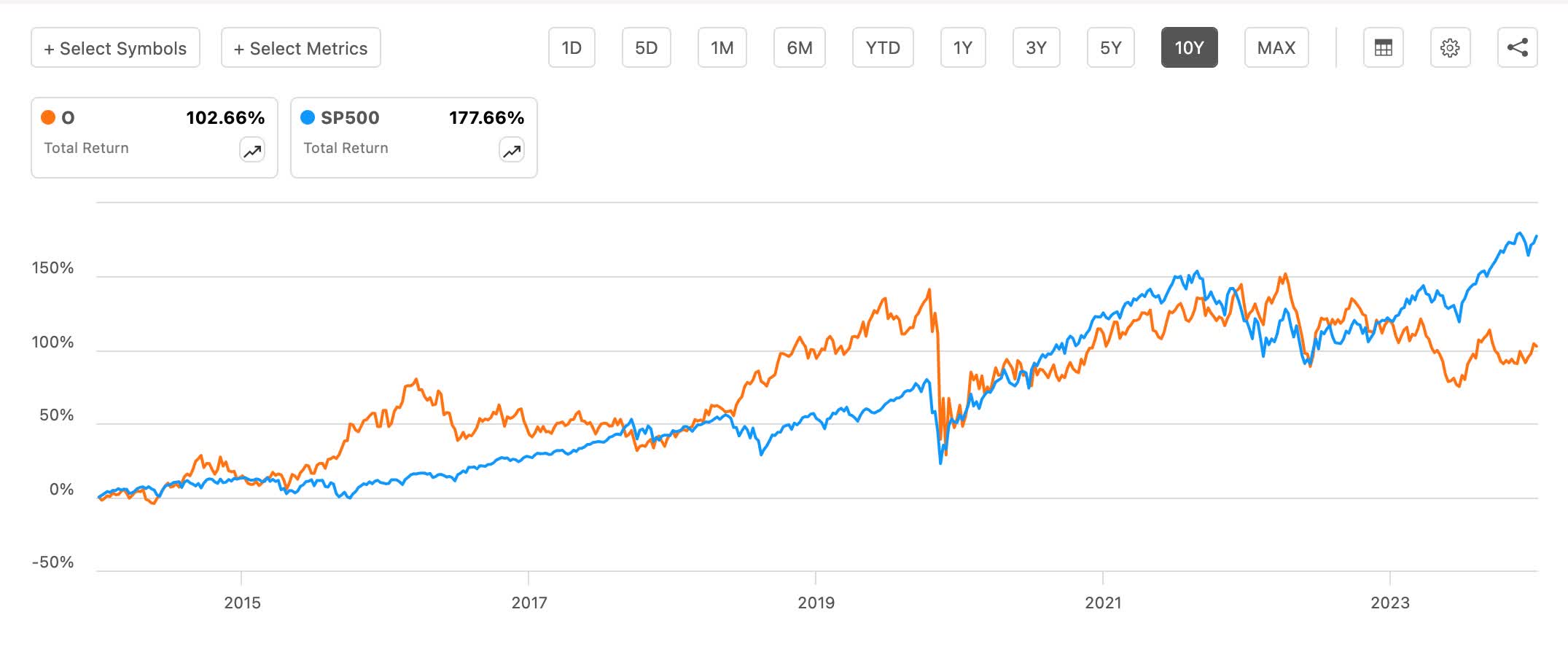
Task: Switch to table view using the grid icon
Action: [x=1383, y=47]
